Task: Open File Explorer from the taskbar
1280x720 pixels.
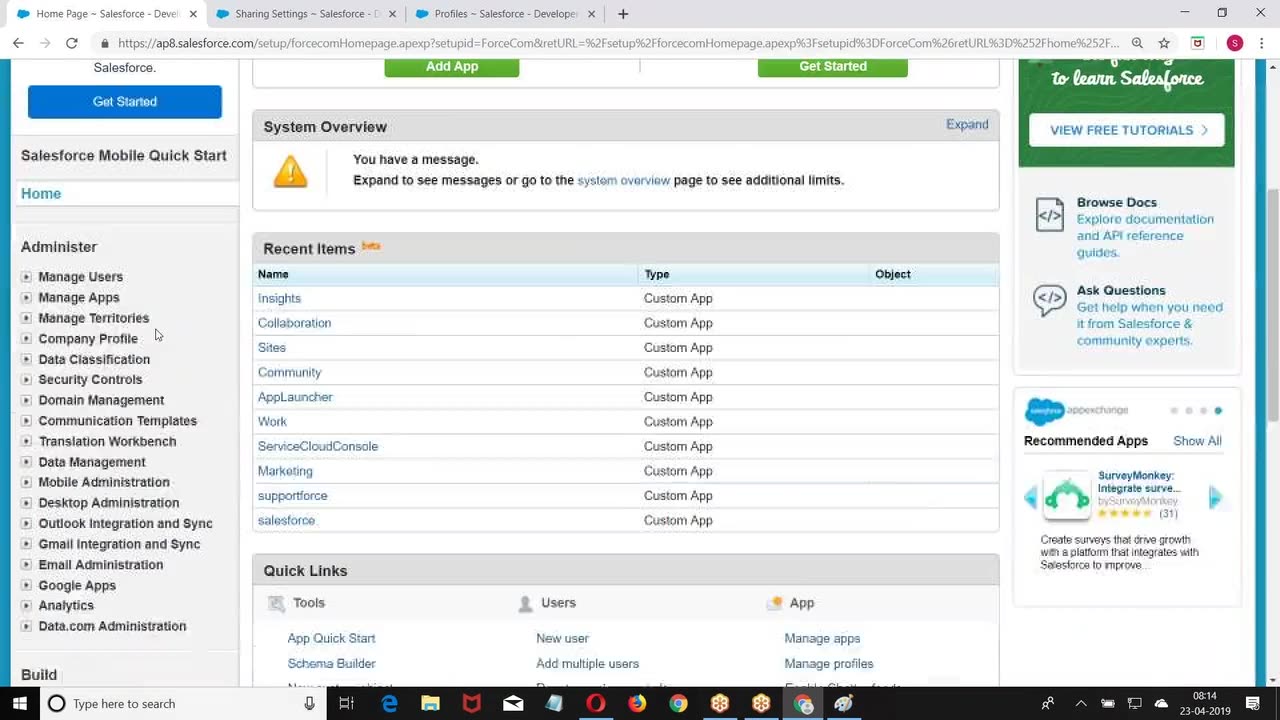Action: pyautogui.click(x=430, y=704)
